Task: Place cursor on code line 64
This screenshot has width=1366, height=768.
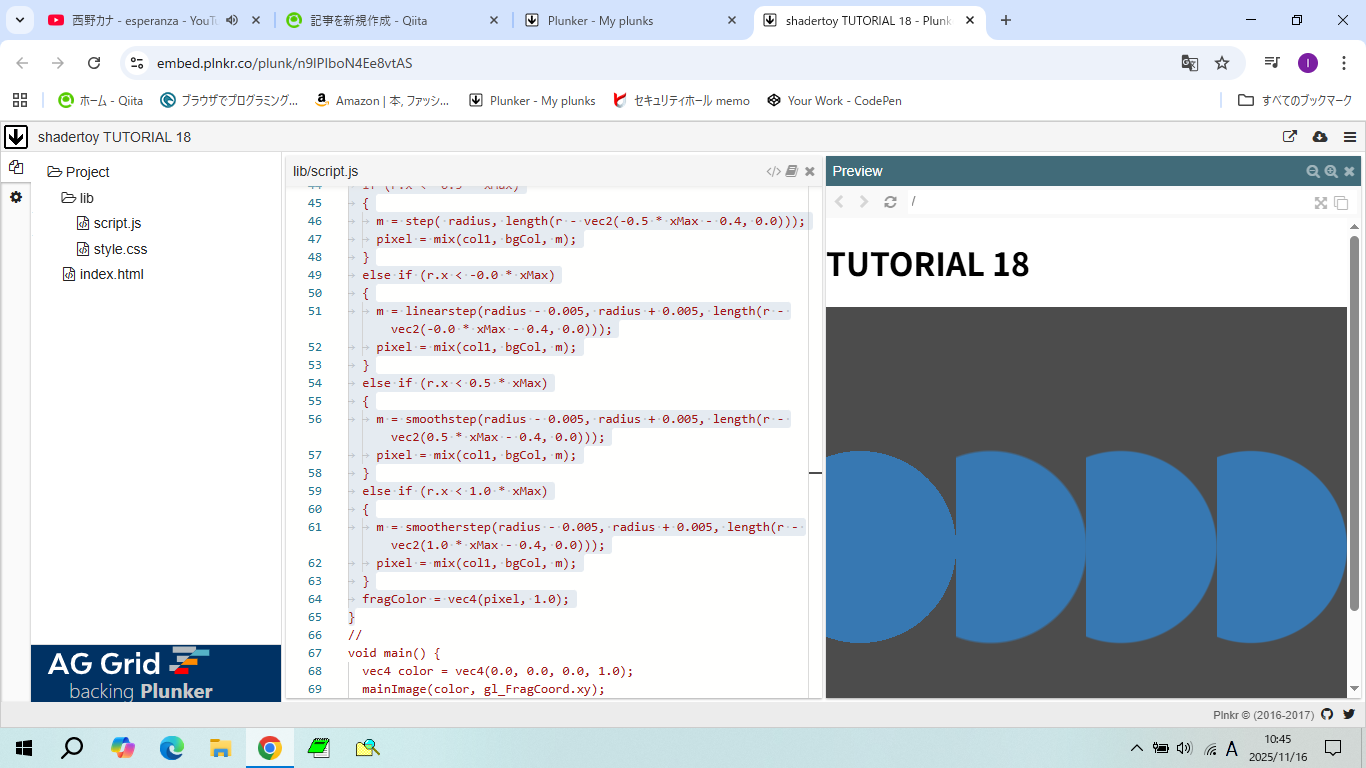Action: [x=465, y=599]
